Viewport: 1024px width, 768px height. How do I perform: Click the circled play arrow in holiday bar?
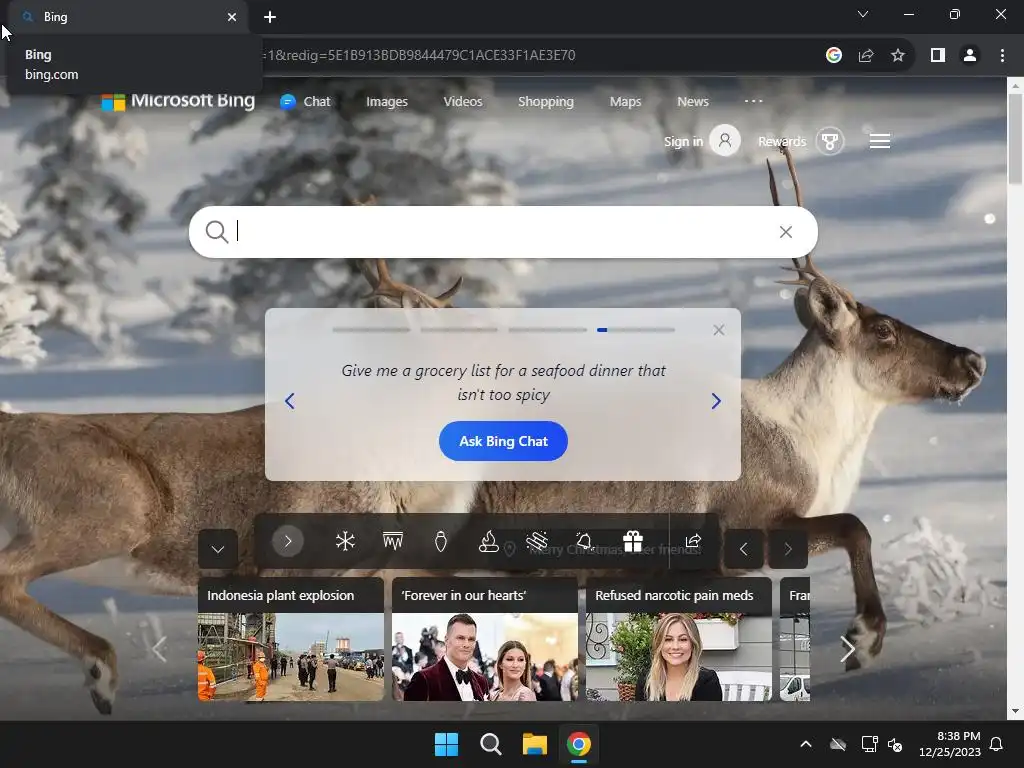coord(287,541)
